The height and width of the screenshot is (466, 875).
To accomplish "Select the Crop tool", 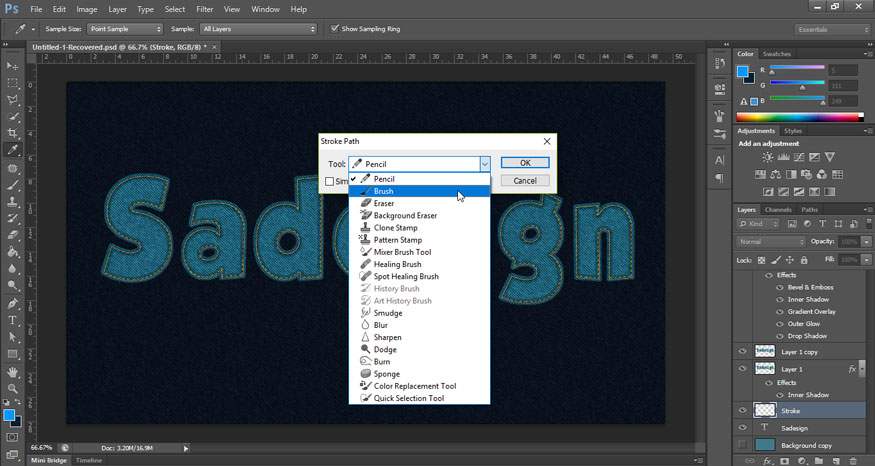I will [x=12, y=133].
